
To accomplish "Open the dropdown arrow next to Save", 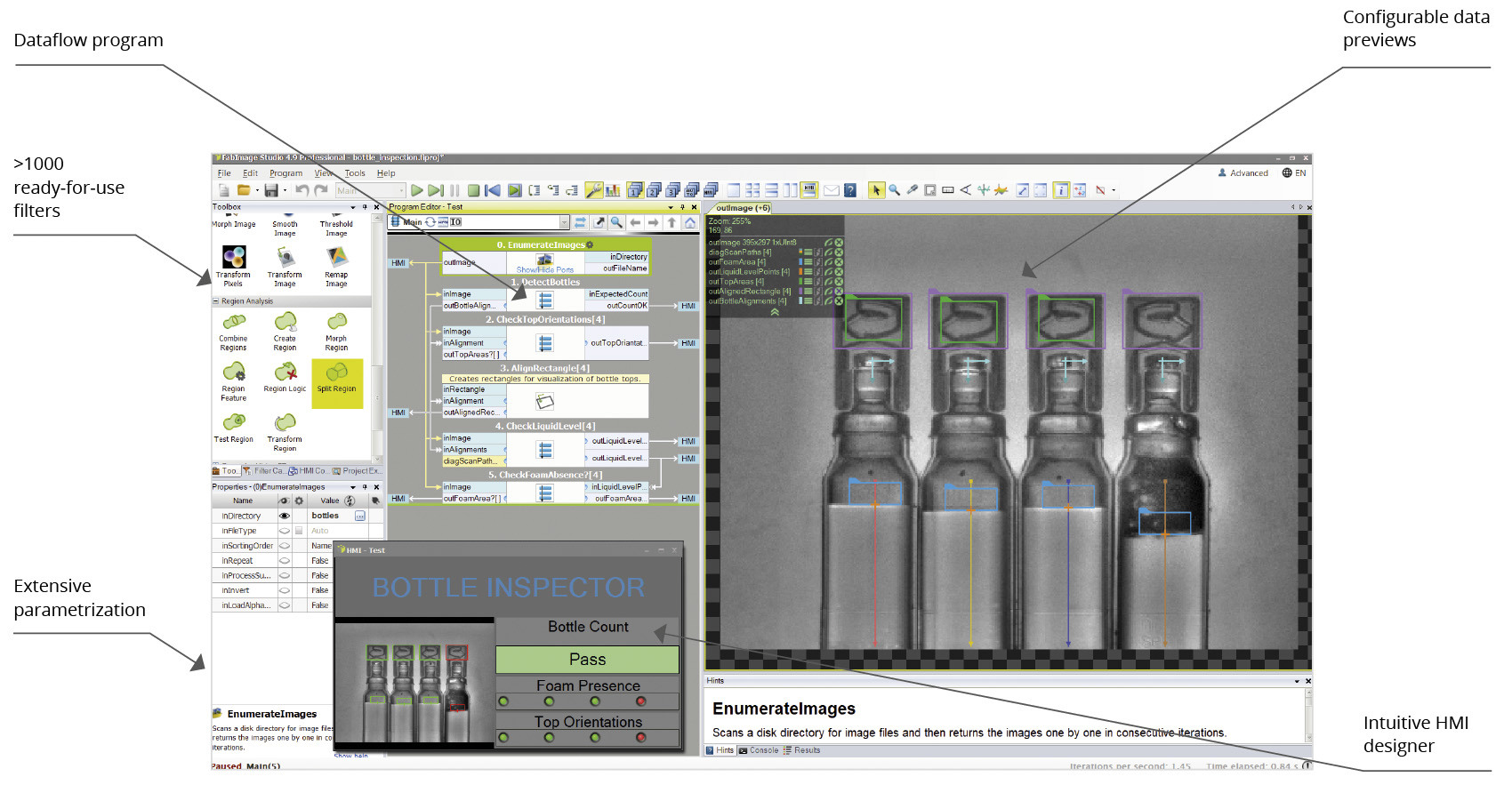I will pos(285,190).
